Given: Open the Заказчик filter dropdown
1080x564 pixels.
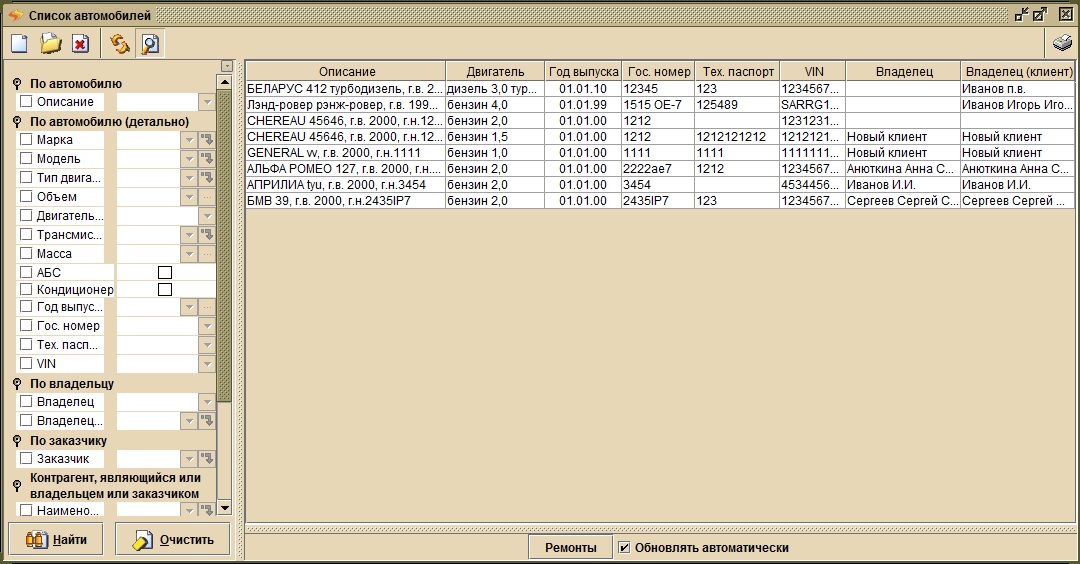Looking at the screenshot, I should point(189,459).
